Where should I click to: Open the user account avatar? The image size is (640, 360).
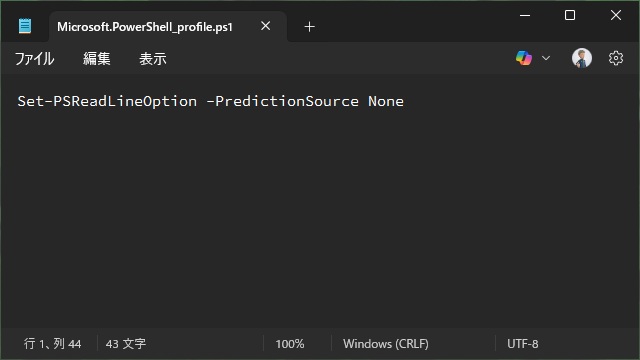coord(582,58)
